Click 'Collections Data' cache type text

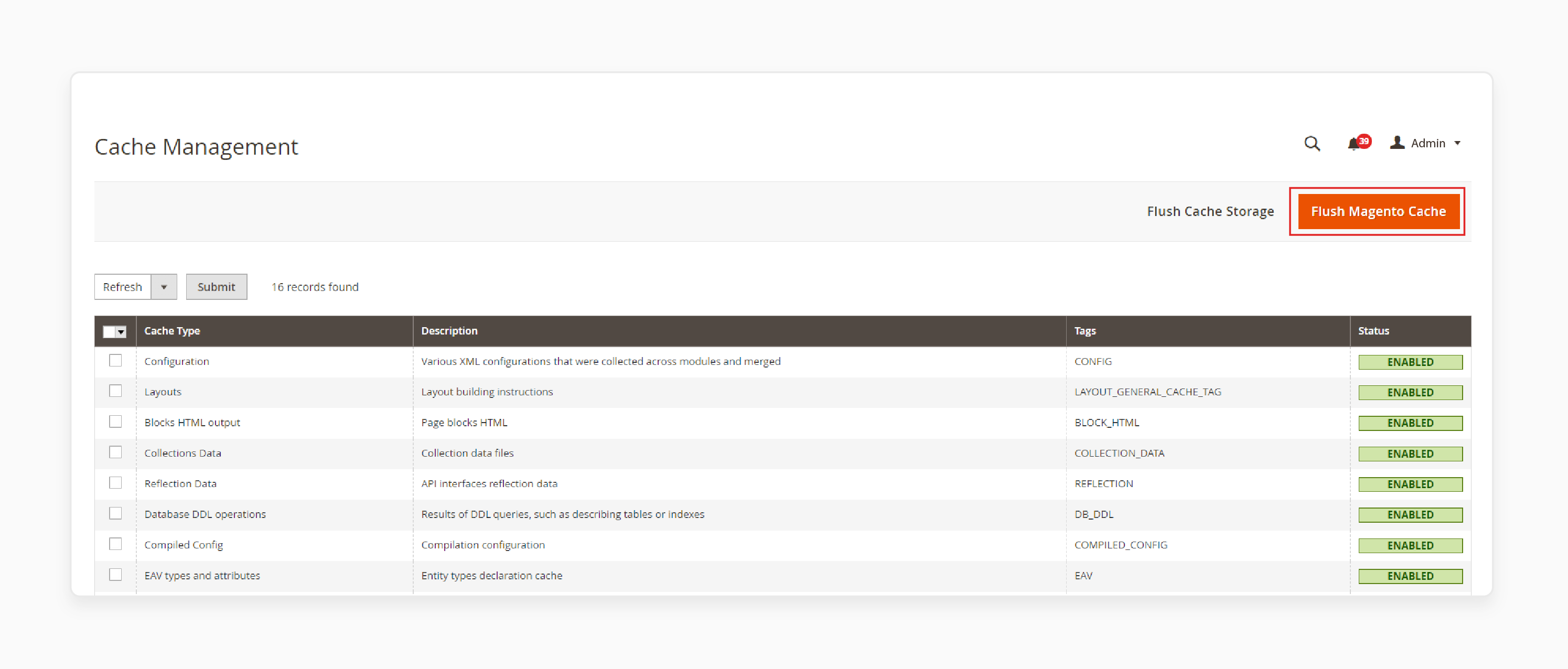182,453
